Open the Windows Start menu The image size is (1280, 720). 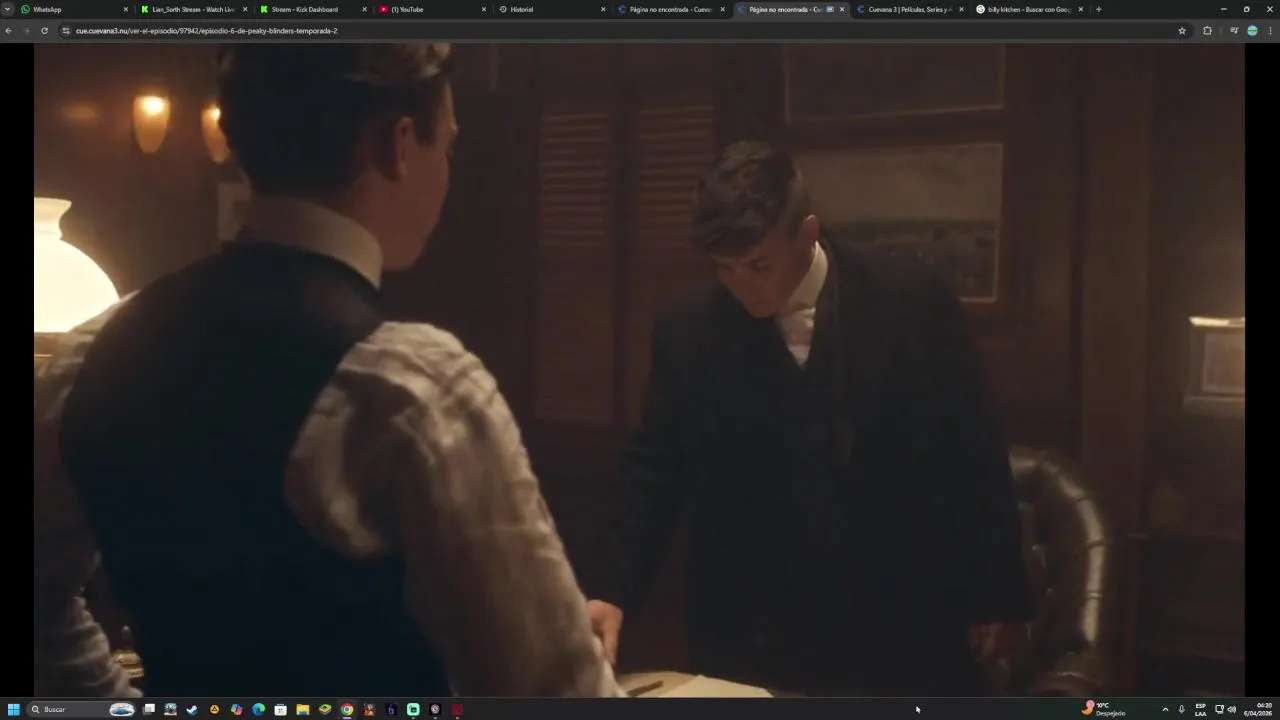point(13,709)
